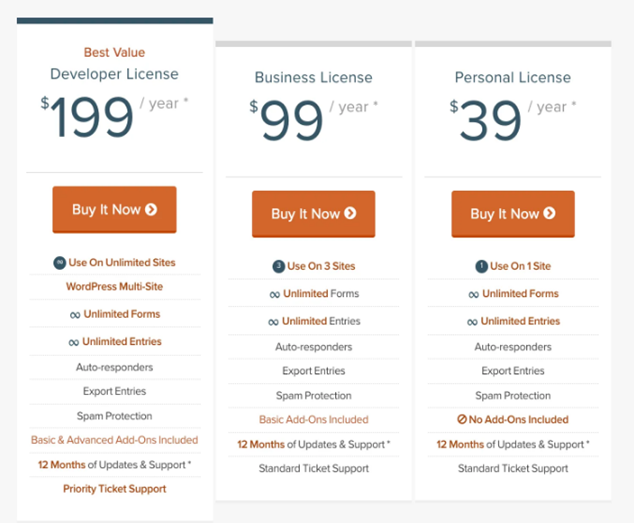Click infinity icon beside Personal Unlimited Forms

473,294
